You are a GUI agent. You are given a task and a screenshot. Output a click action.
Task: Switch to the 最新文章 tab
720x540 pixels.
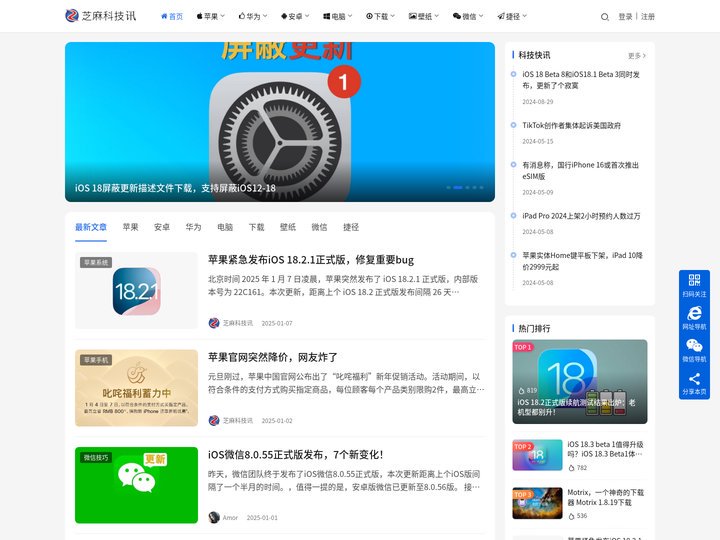91,227
